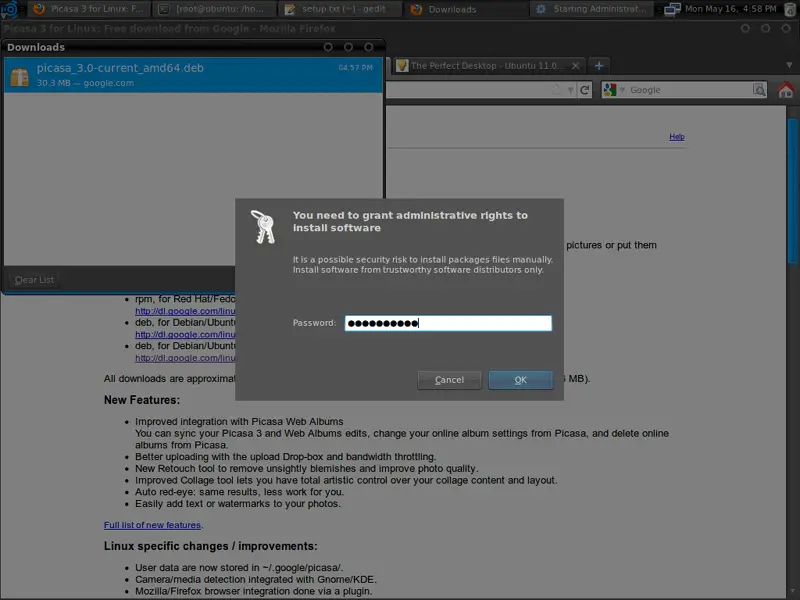Image resolution: width=800 pixels, height=600 pixels.
Task: Follow the dl.google.com link under rpm for Red Hat
Action: pos(185,311)
